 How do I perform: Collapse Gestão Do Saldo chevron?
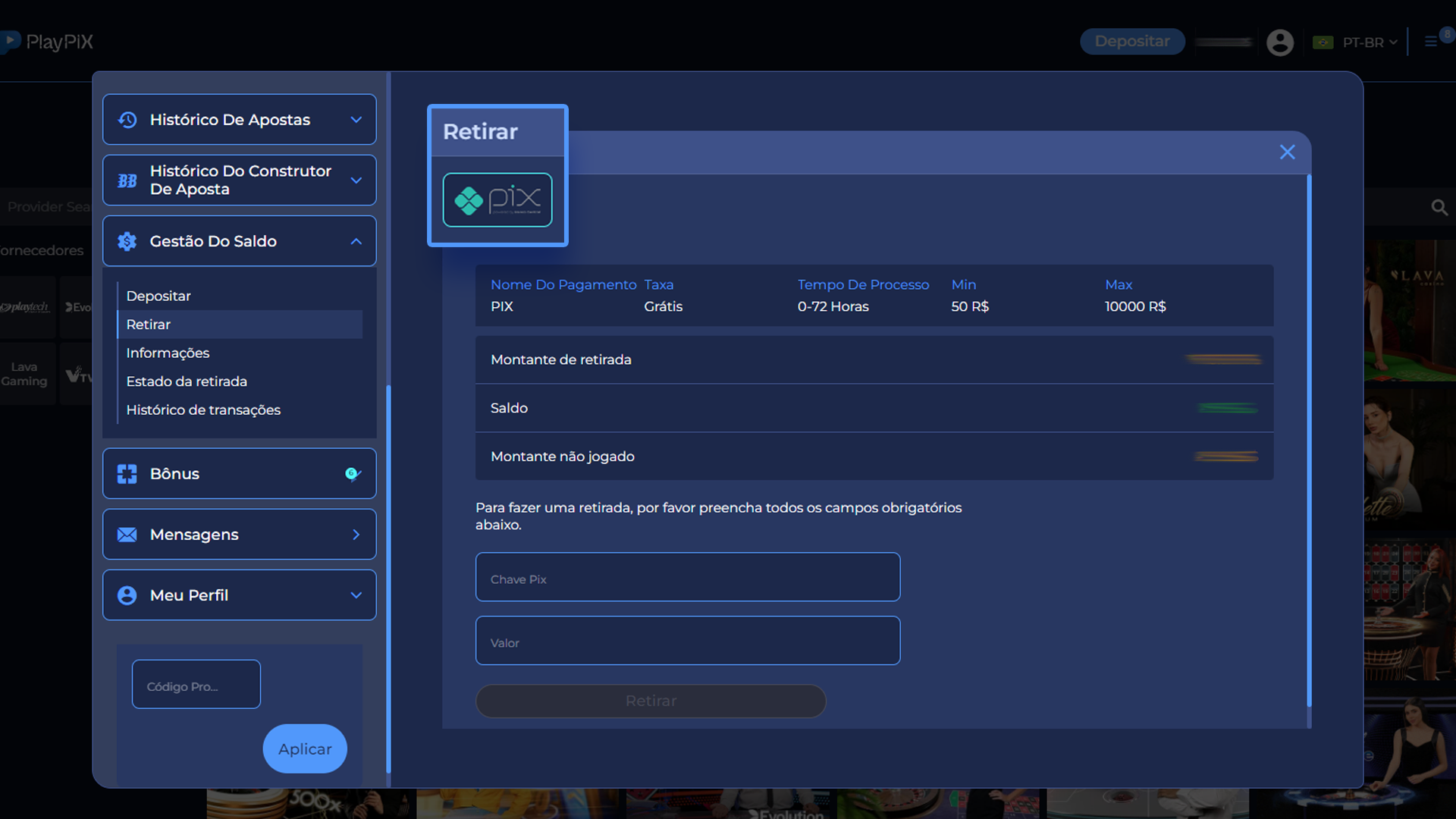pyautogui.click(x=356, y=241)
